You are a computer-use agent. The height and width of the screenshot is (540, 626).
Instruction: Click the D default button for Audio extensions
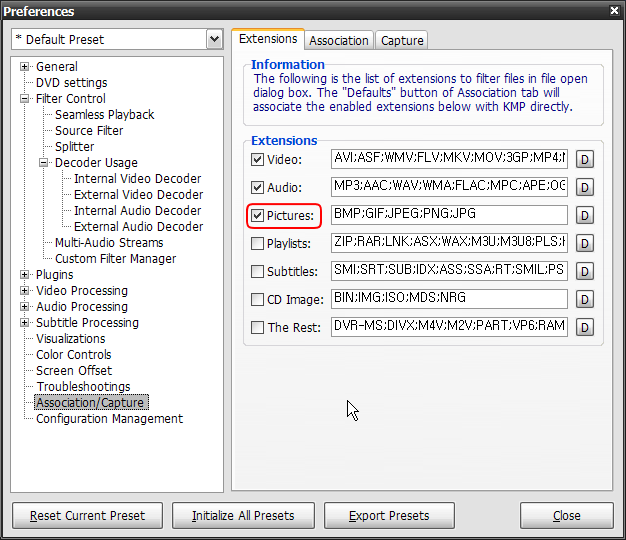point(585,187)
